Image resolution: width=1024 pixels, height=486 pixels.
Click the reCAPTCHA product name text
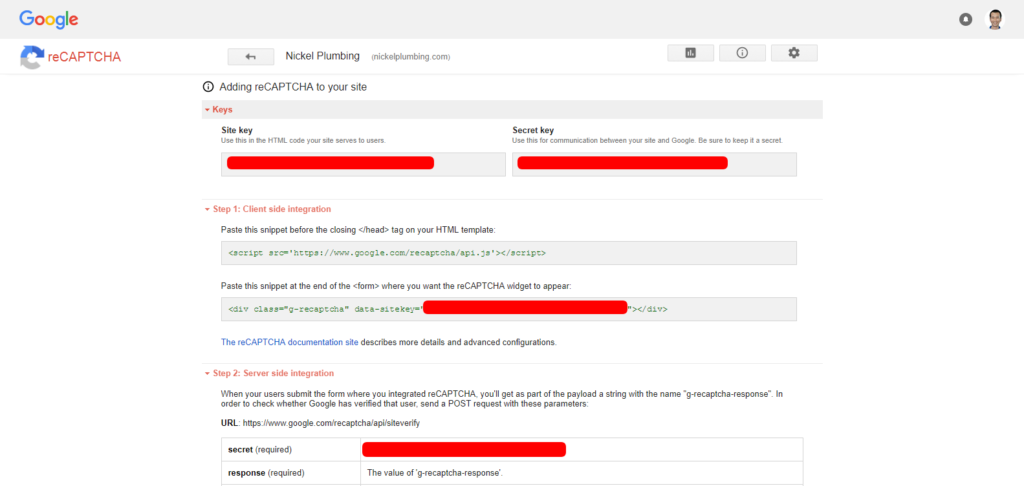click(x=84, y=57)
